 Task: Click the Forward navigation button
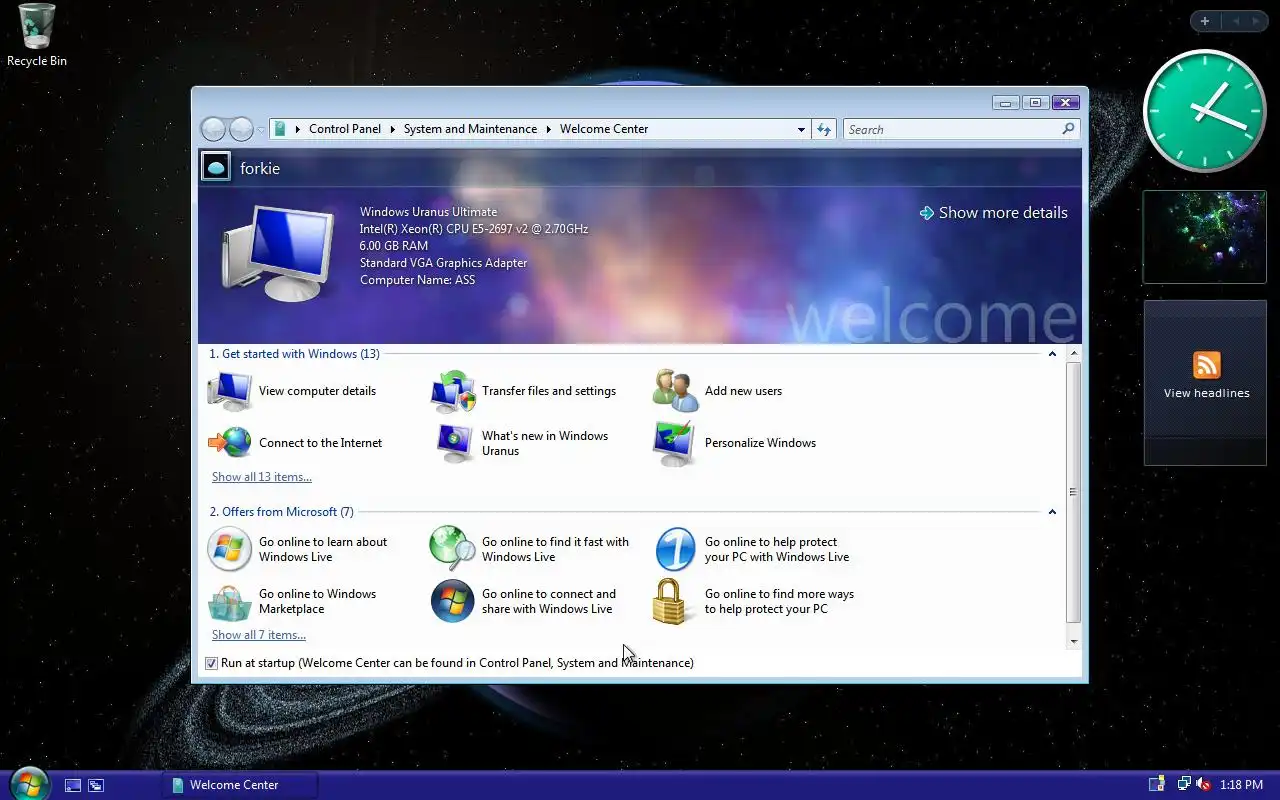(x=241, y=129)
